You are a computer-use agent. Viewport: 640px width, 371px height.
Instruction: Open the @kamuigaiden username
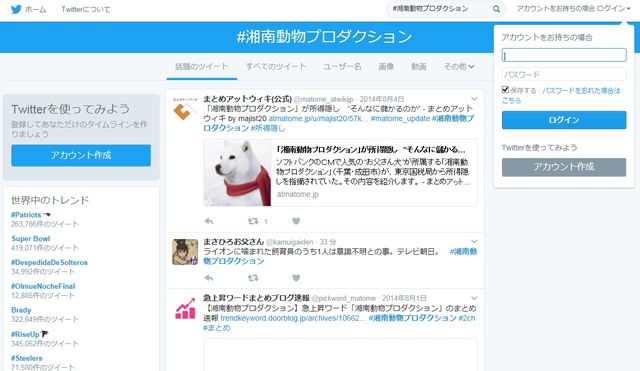coord(289,242)
